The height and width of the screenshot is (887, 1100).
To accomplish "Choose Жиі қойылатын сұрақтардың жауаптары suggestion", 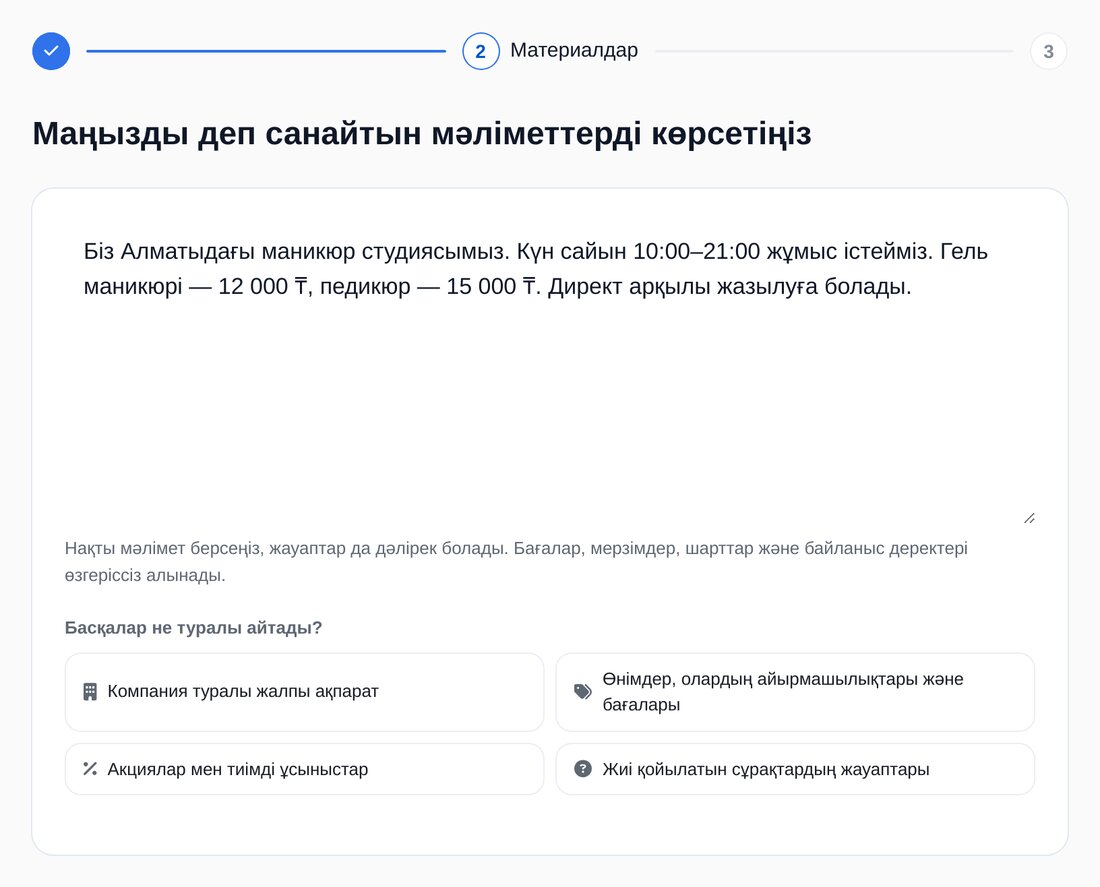I will [795, 769].
